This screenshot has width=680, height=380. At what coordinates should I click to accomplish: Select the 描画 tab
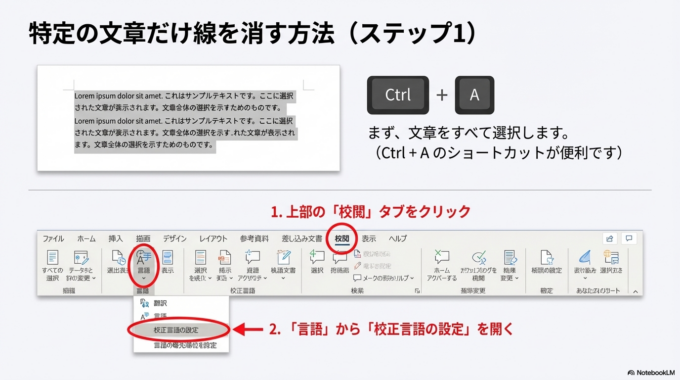tap(143, 239)
